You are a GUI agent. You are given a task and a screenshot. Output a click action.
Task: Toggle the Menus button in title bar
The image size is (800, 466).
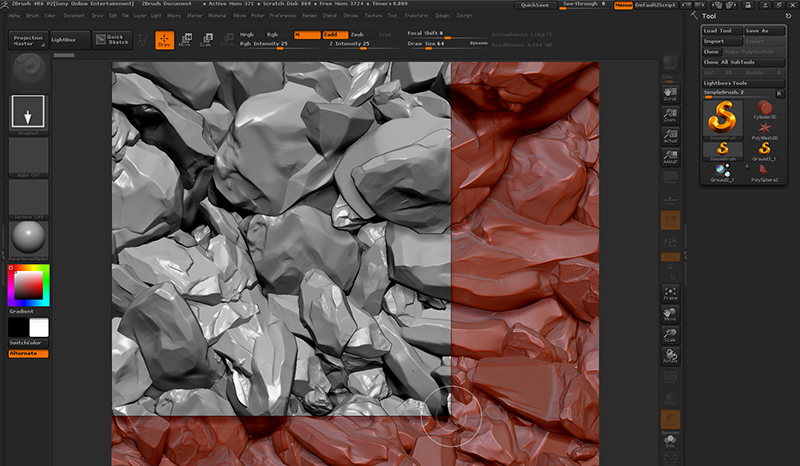coord(623,5)
